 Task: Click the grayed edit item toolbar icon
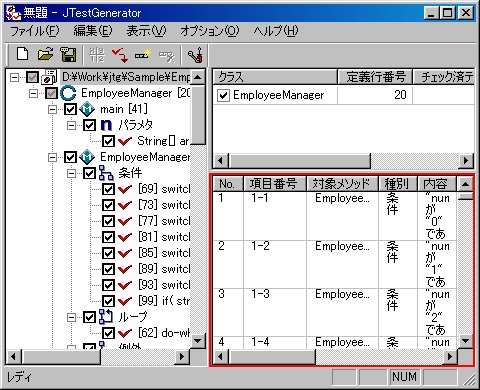[x=166, y=56]
